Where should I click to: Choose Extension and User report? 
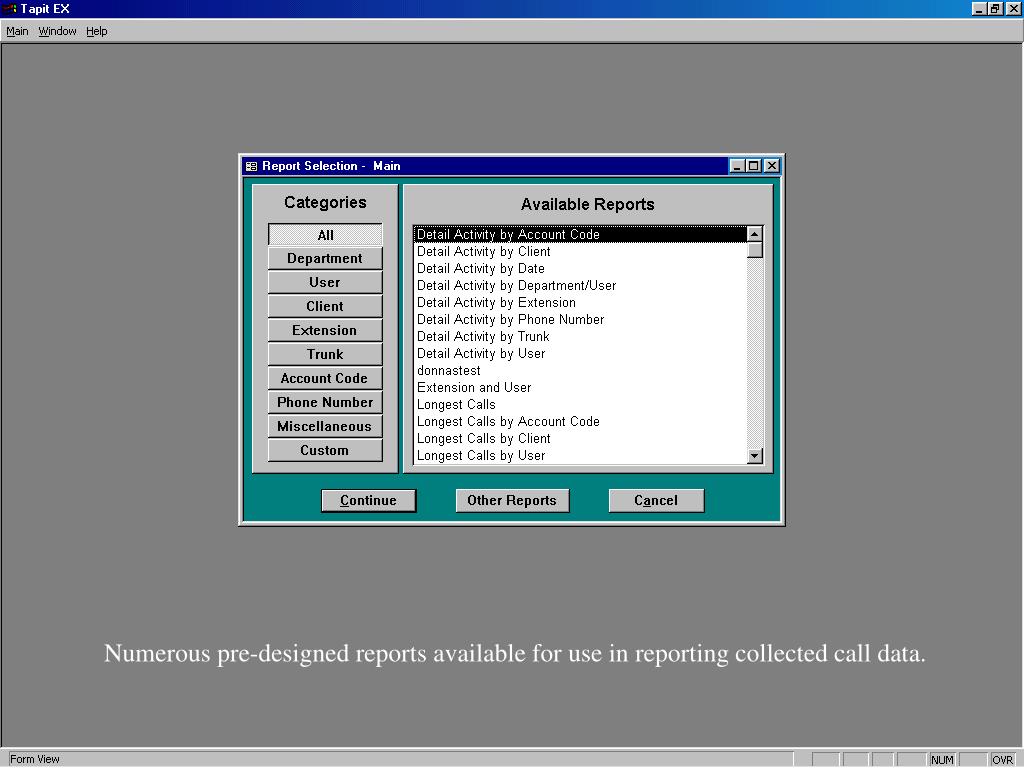(x=581, y=387)
